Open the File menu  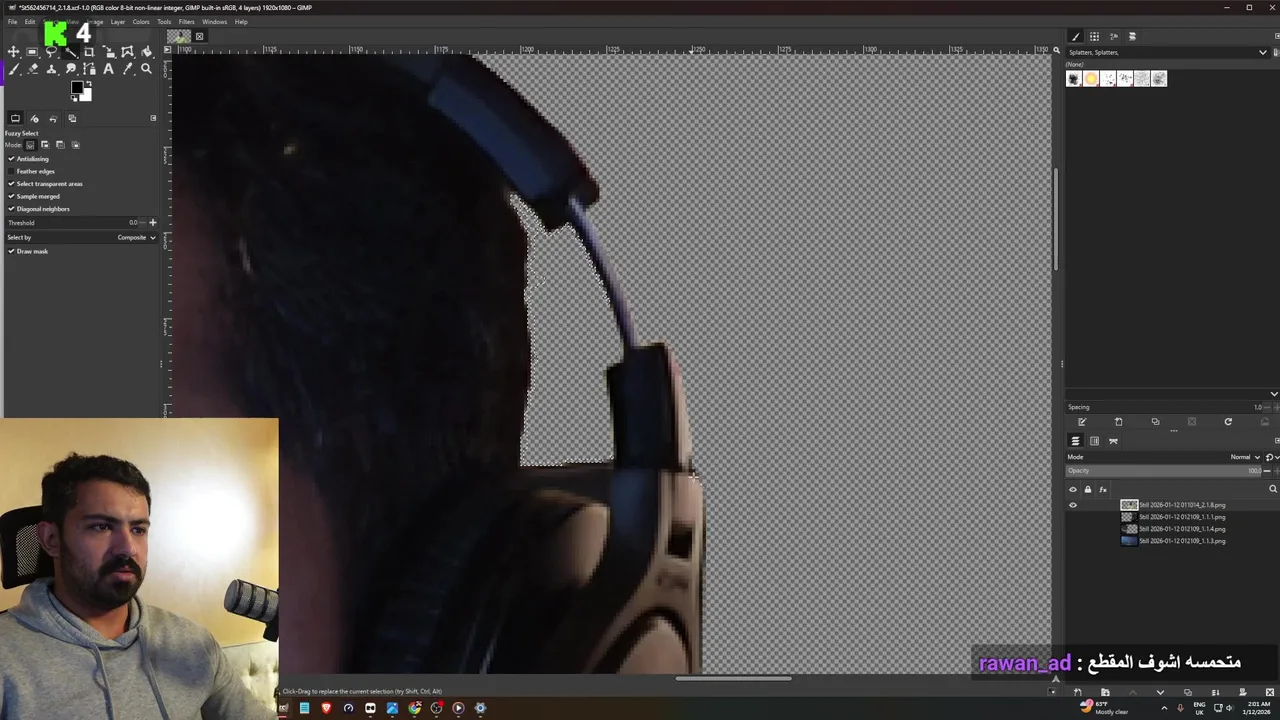[13, 22]
